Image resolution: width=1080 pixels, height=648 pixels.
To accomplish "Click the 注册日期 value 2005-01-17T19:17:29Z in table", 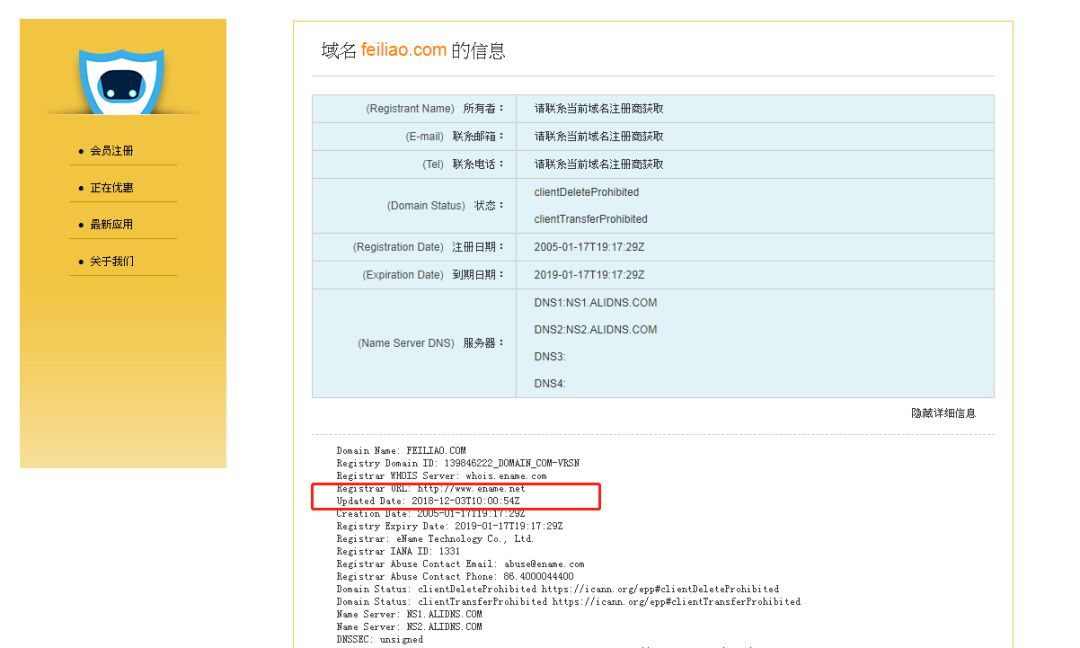I will click(589, 247).
